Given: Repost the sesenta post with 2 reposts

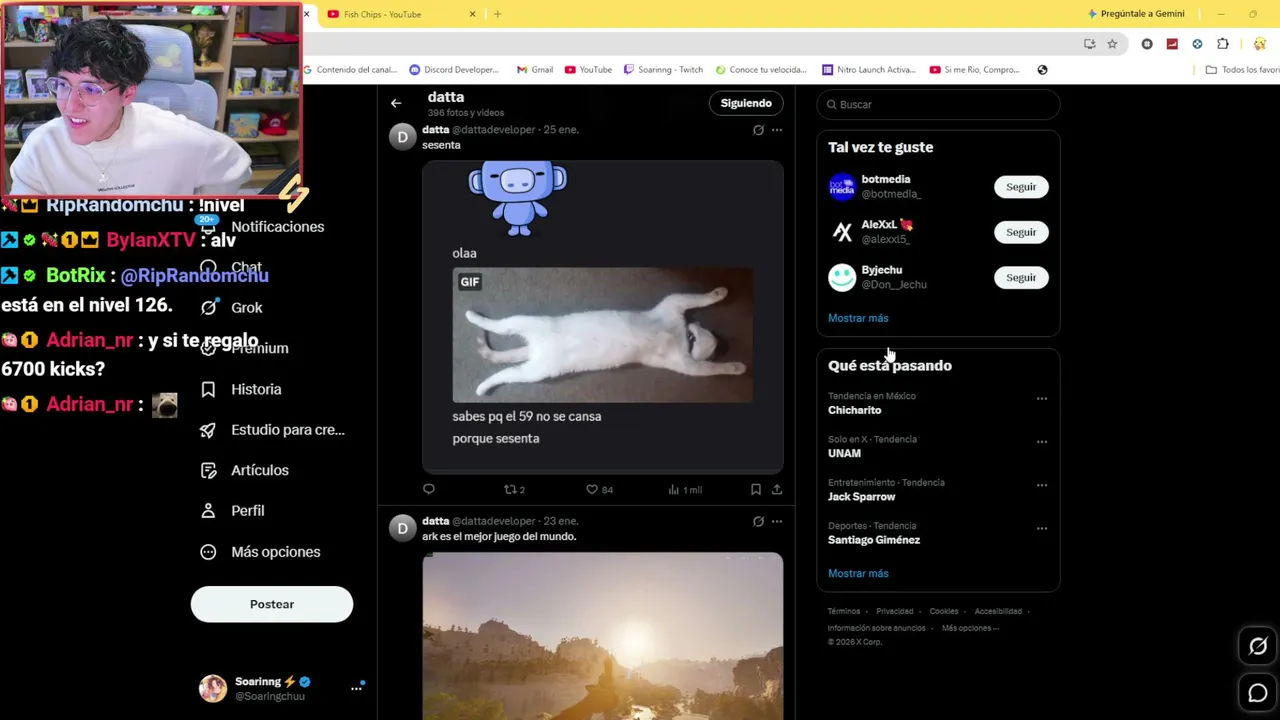Looking at the screenshot, I should pos(514,489).
